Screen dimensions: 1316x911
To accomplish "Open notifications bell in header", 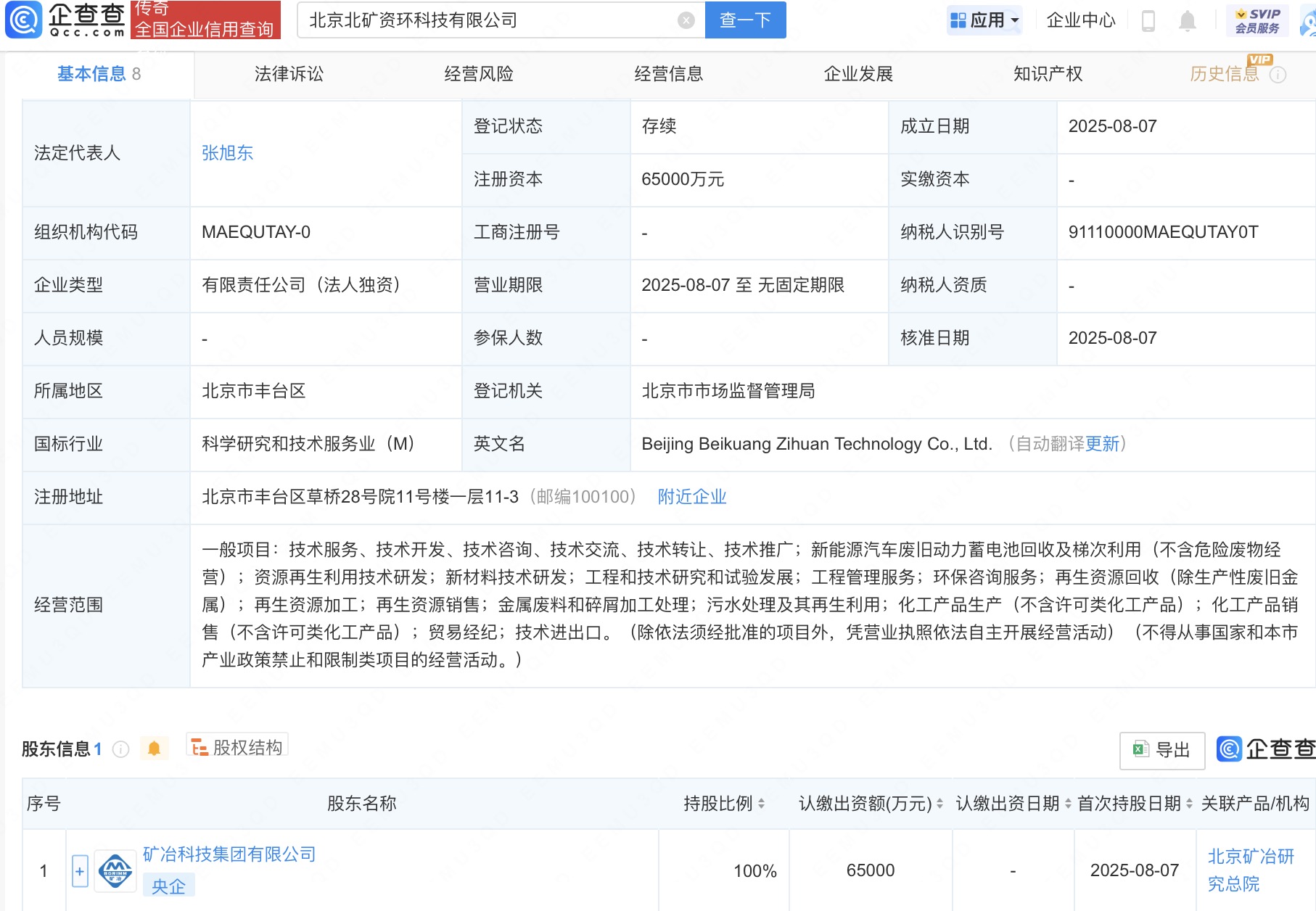I will (1187, 20).
